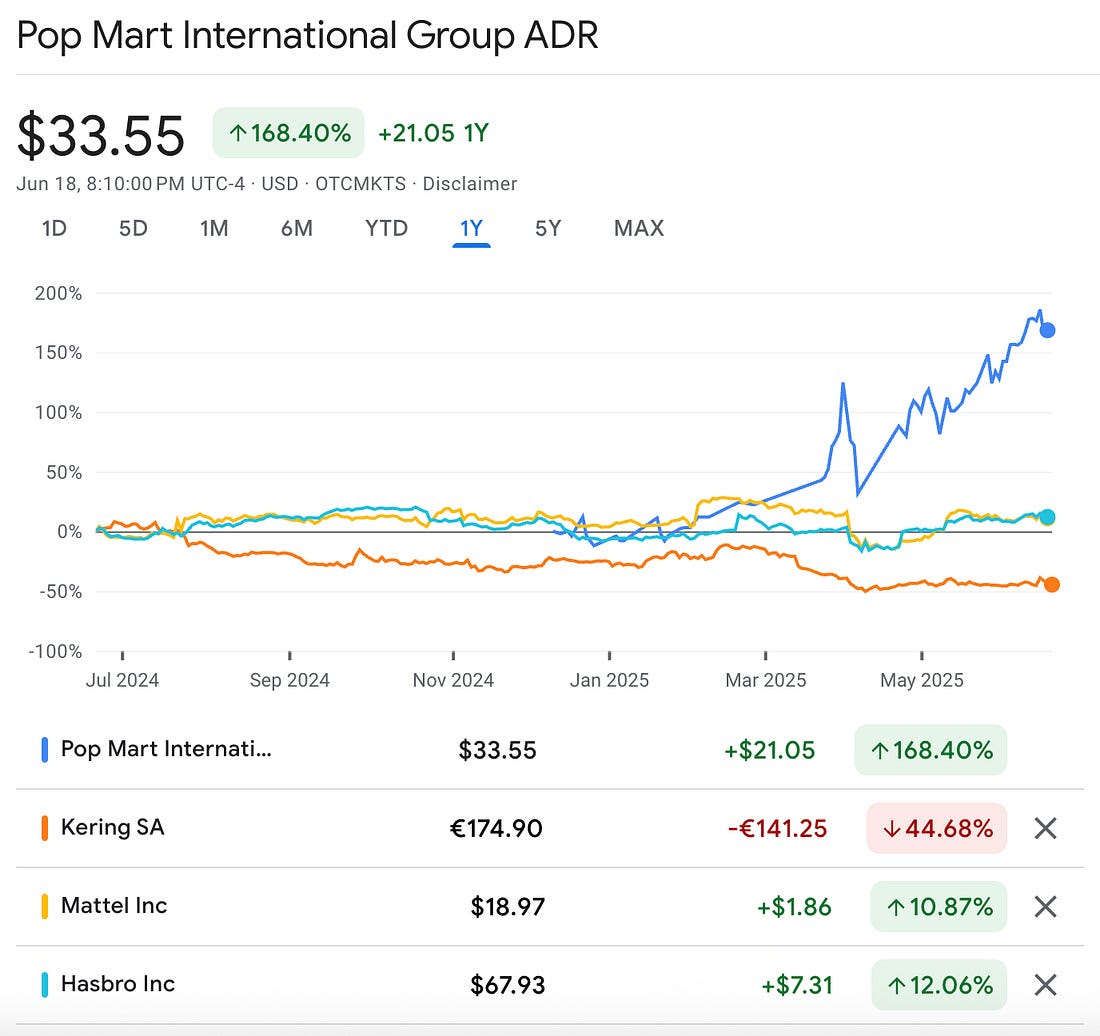Click the header 168.40% gain badge
The height and width of the screenshot is (1036, 1100).
[x=288, y=133]
